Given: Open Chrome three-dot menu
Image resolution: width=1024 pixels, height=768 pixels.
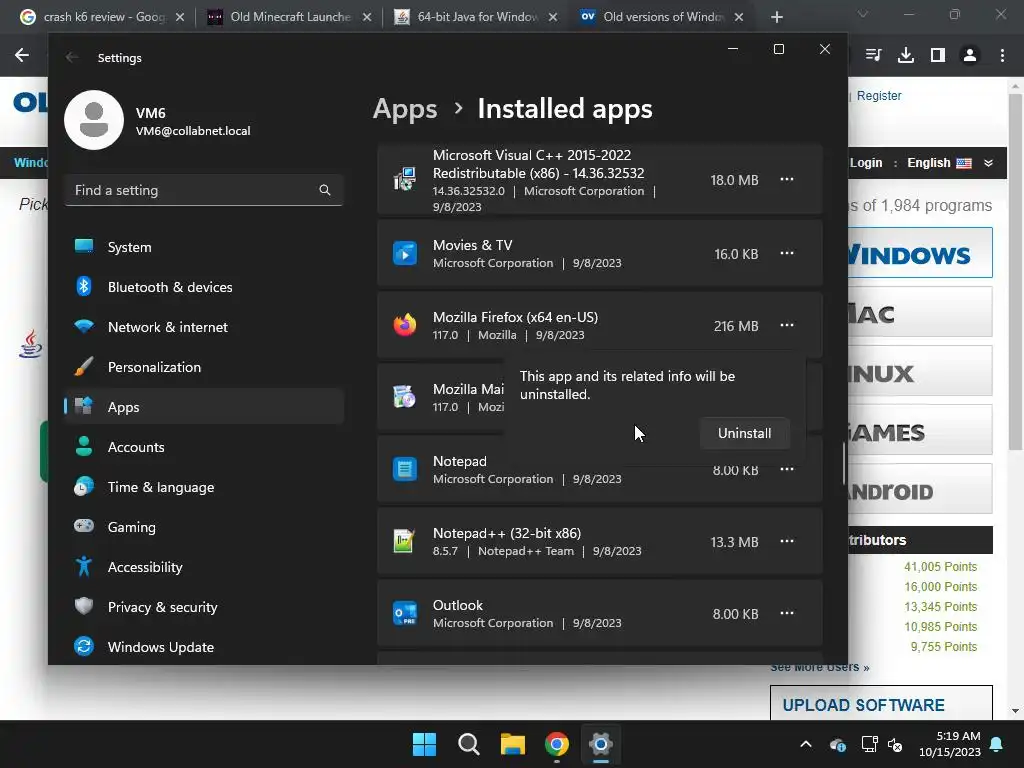Looking at the screenshot, I should [1002, 55].
